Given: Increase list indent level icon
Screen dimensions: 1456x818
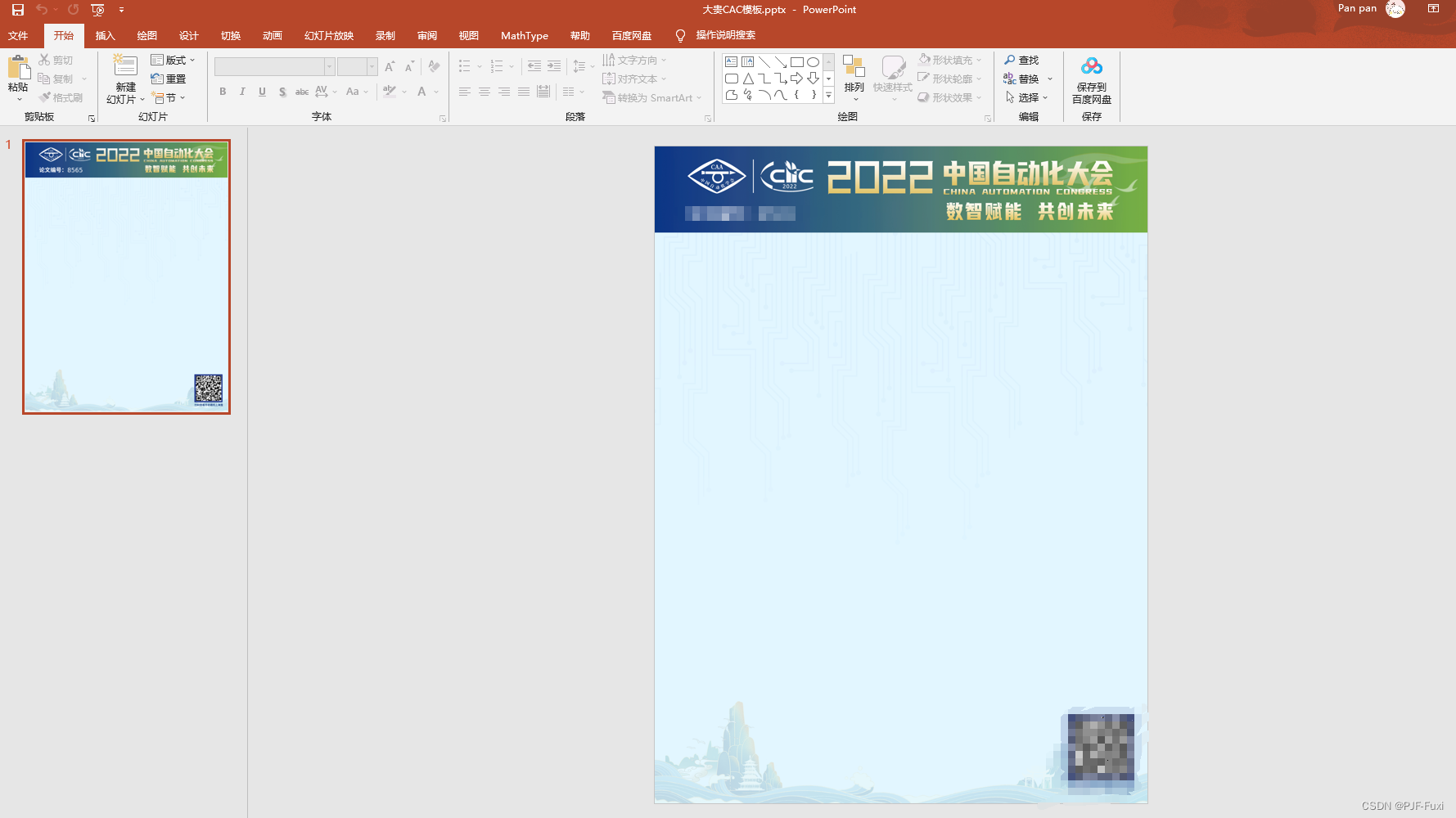Looking at the screenshot, I should (554, 66).
